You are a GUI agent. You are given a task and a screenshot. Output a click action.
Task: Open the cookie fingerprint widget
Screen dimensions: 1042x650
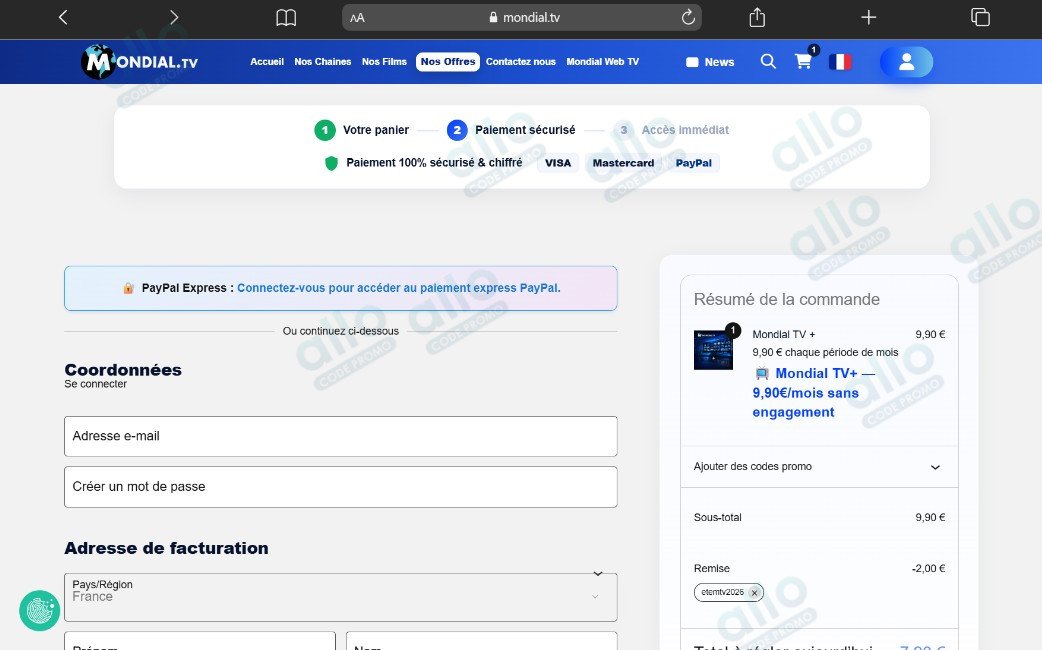point(40,610)
